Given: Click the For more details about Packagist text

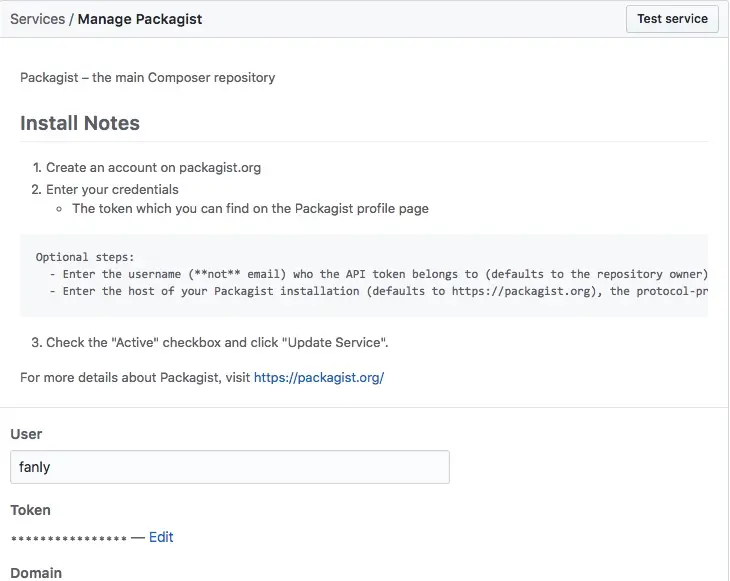Looking at the screenshot, I should 135,378.
